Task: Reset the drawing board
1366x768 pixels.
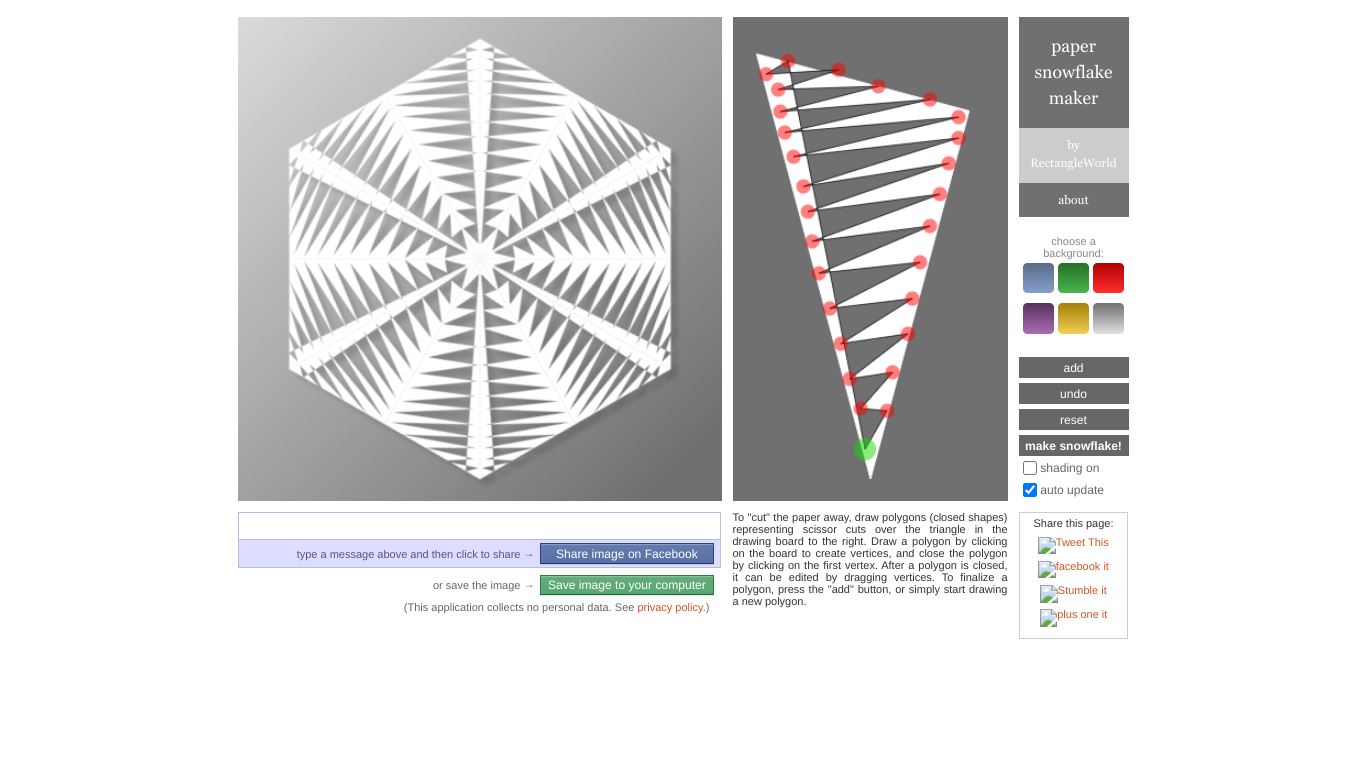Action: [x=1073, y=420]
